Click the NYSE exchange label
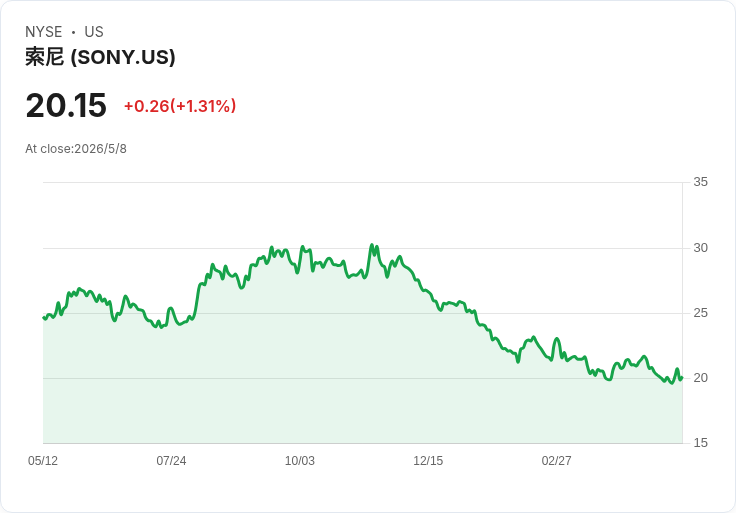The width and height of the screenshot is (736, 513). [44, 32]
